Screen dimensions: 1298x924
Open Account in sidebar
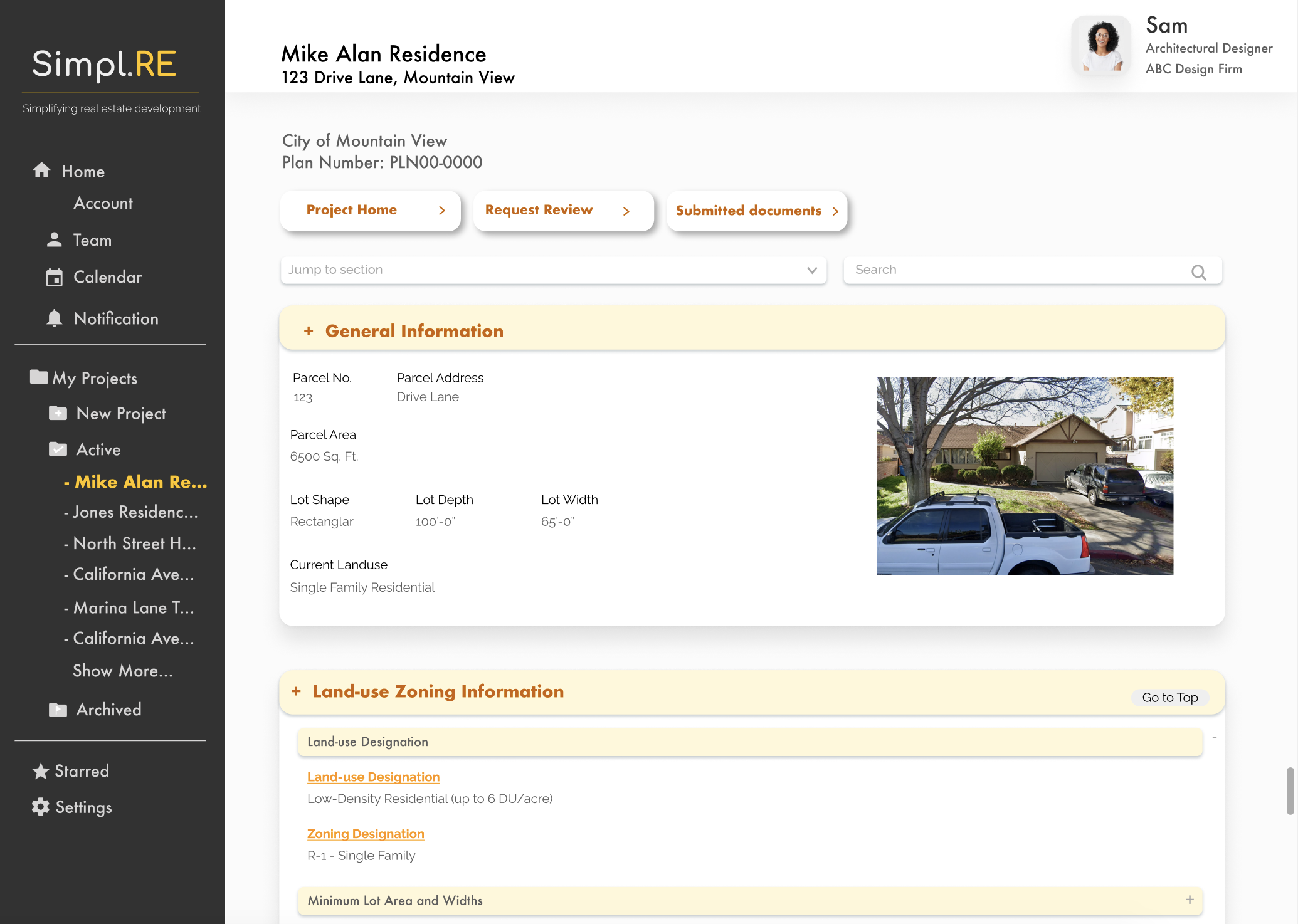[103, 203]
